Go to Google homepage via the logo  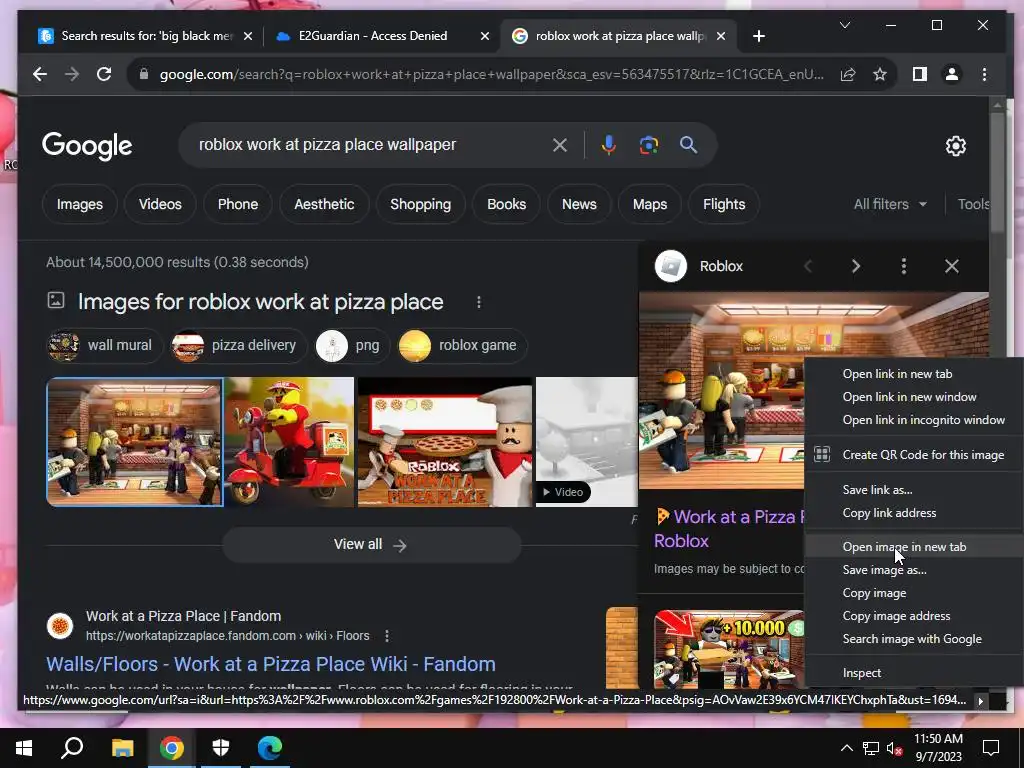(87, 146)
